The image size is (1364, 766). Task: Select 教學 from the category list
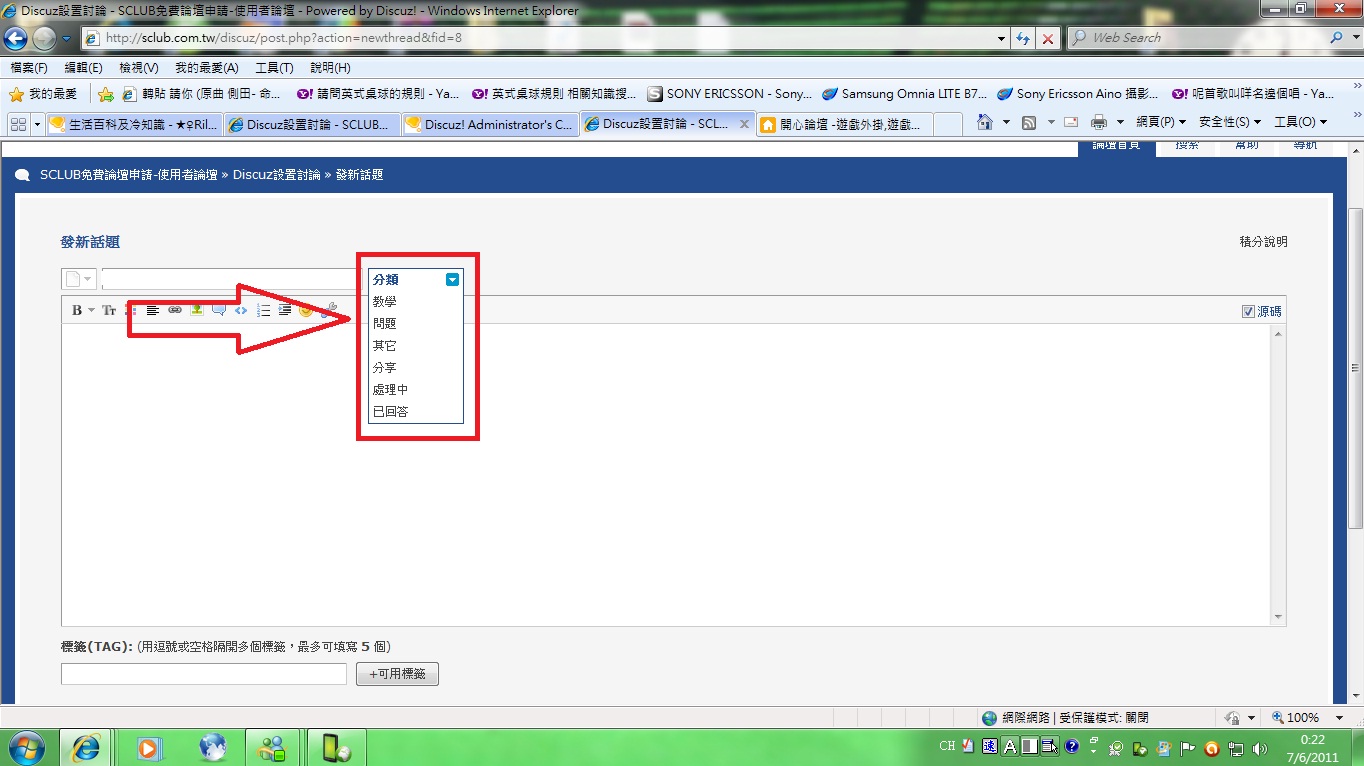385,302
